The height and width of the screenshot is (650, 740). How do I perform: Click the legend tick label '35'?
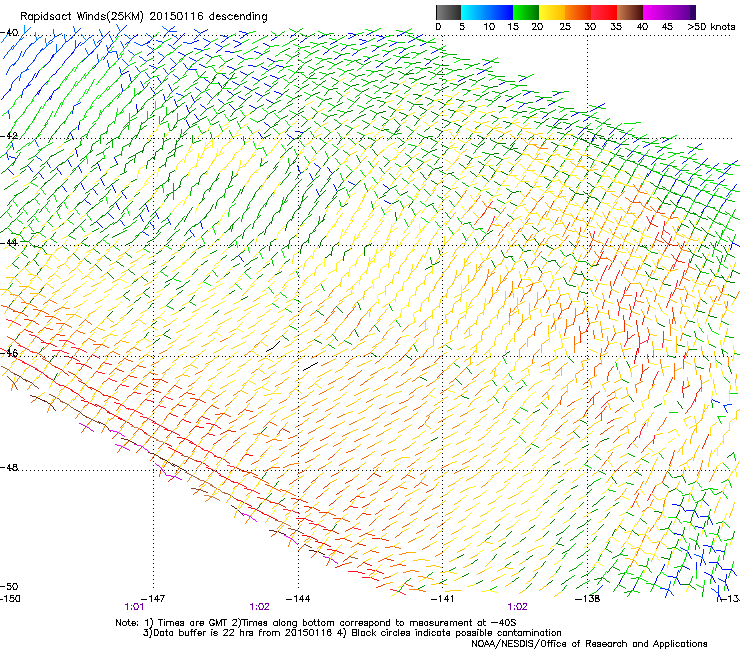point(616,27)
